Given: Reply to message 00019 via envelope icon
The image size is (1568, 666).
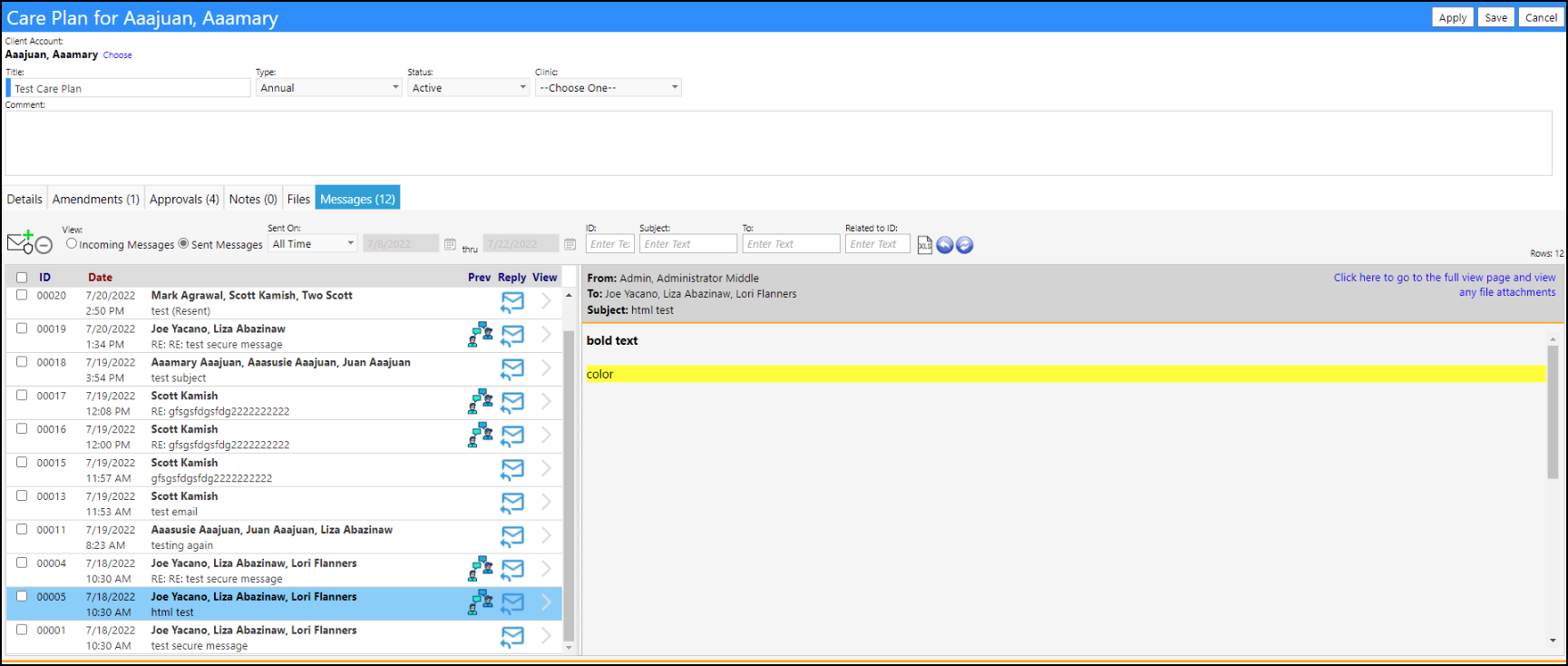Looking at the screenshot, I should tap(512, 335).
